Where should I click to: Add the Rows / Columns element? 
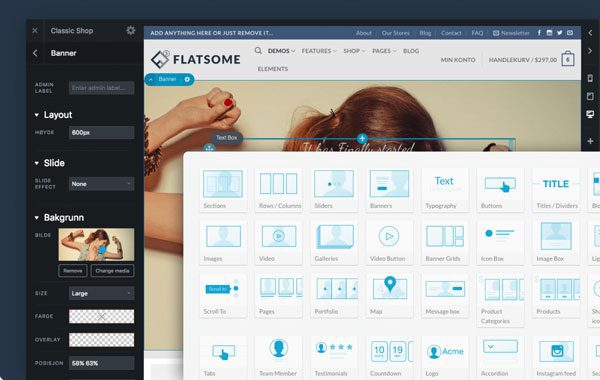pos(279,189)
